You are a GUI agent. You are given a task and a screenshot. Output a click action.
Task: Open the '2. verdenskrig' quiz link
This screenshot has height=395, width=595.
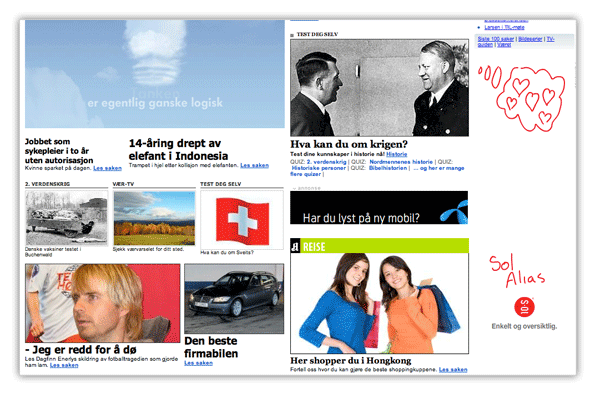coord(326,162)
